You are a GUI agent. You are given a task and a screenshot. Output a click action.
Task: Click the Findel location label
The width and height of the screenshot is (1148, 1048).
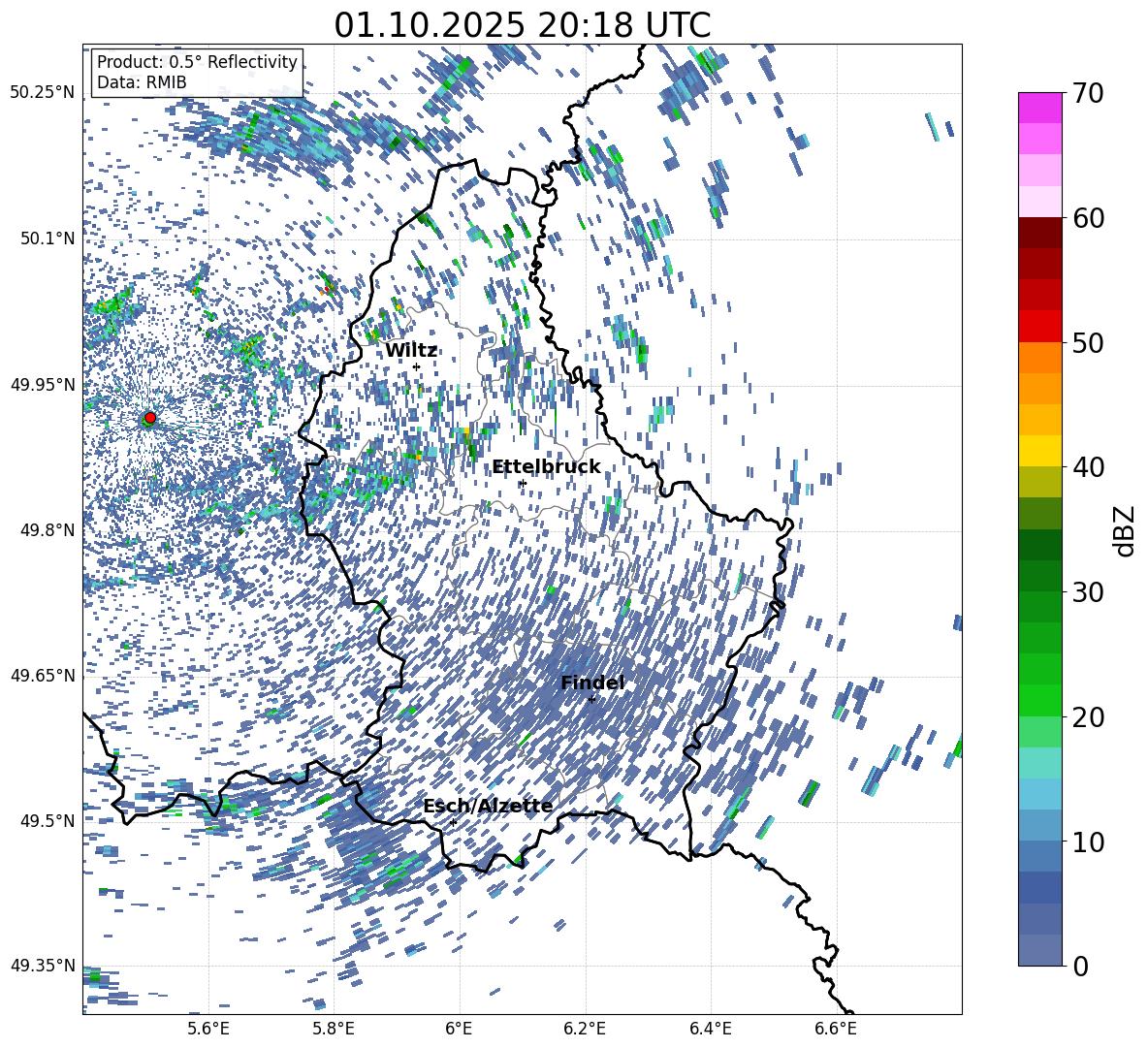pyautogui.click(x=592, y=683)
